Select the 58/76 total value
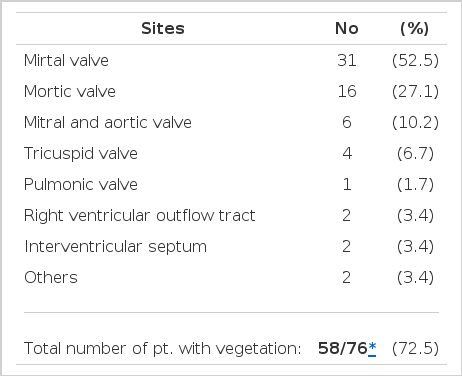Viewport: 462px width, 376px height. [343, 349]
